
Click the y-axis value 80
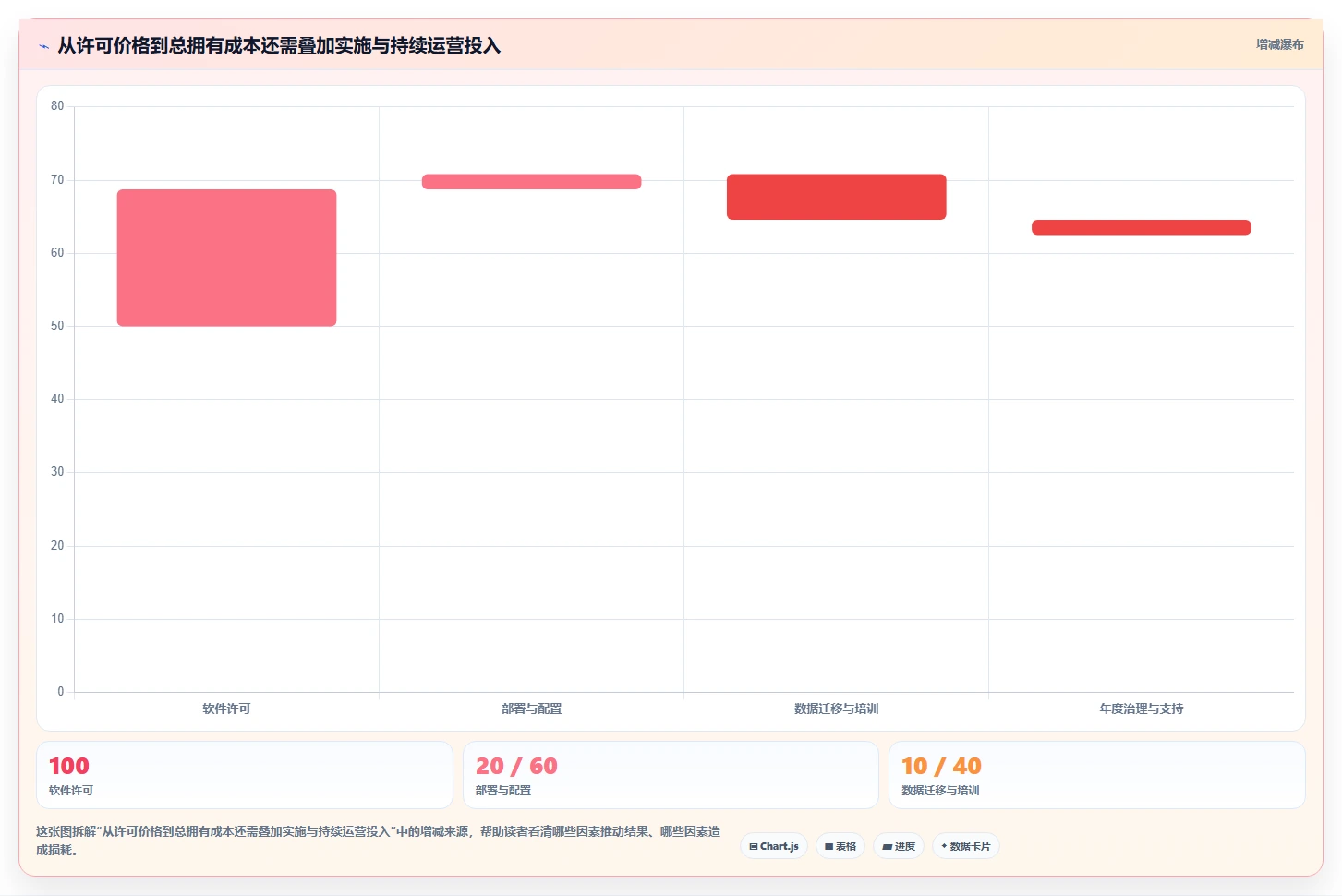(57, 106)
